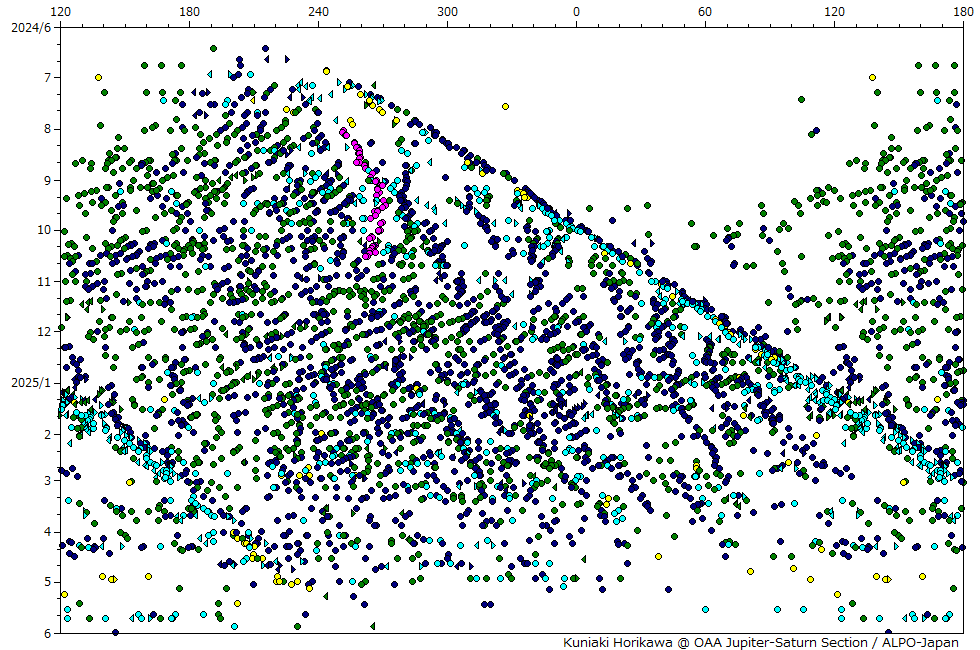Click the bottommost magenta data point
This screenshot has width=980, height=650.
point(366,255)
